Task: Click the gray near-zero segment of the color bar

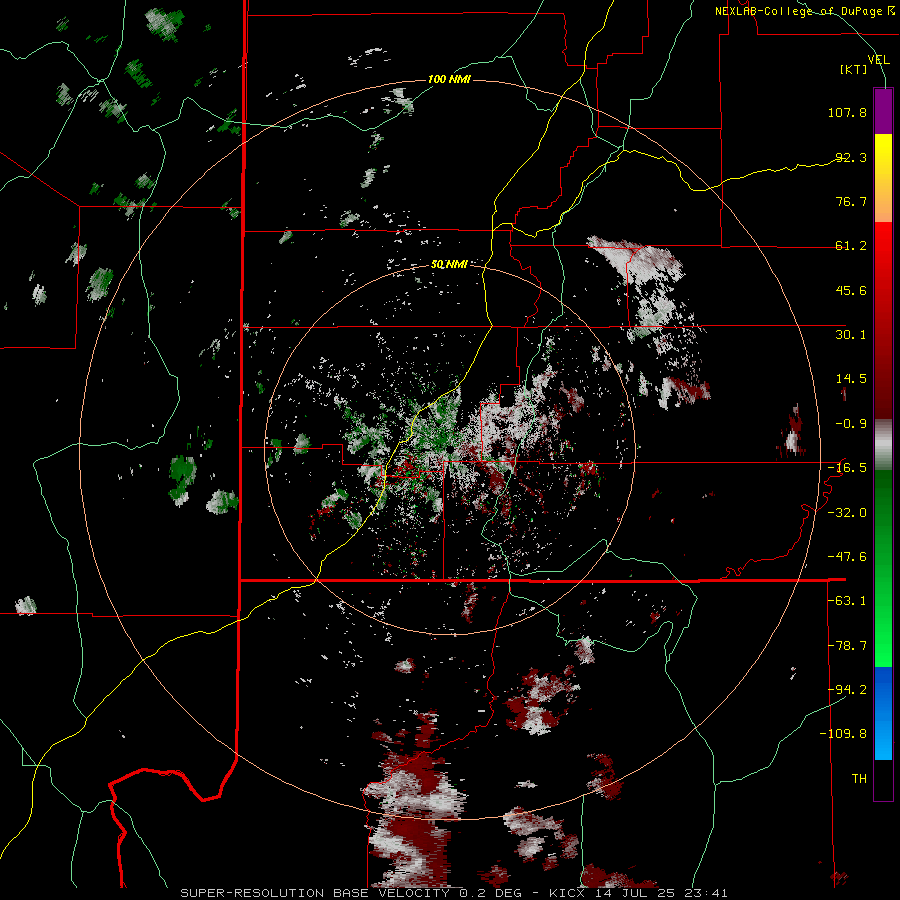Action: coord(883,445)
